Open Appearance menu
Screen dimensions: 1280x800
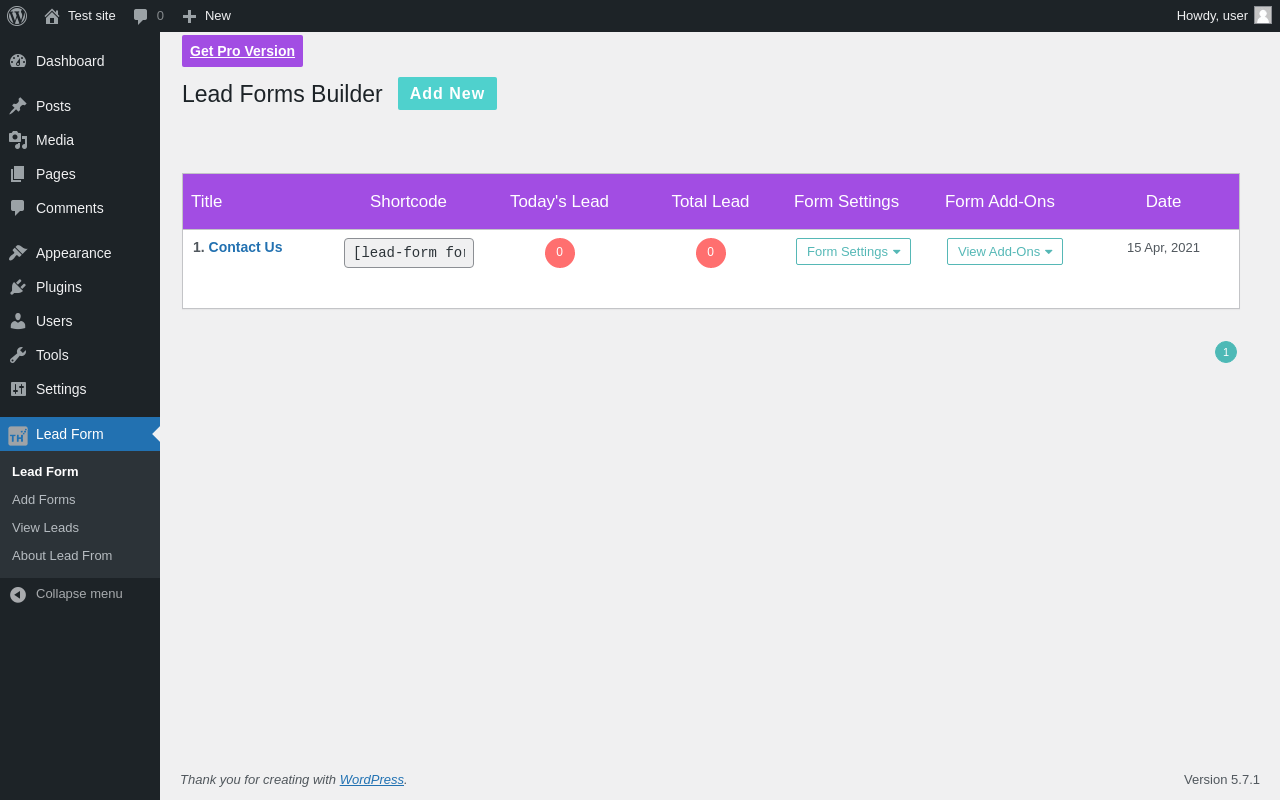click(80, 253)
